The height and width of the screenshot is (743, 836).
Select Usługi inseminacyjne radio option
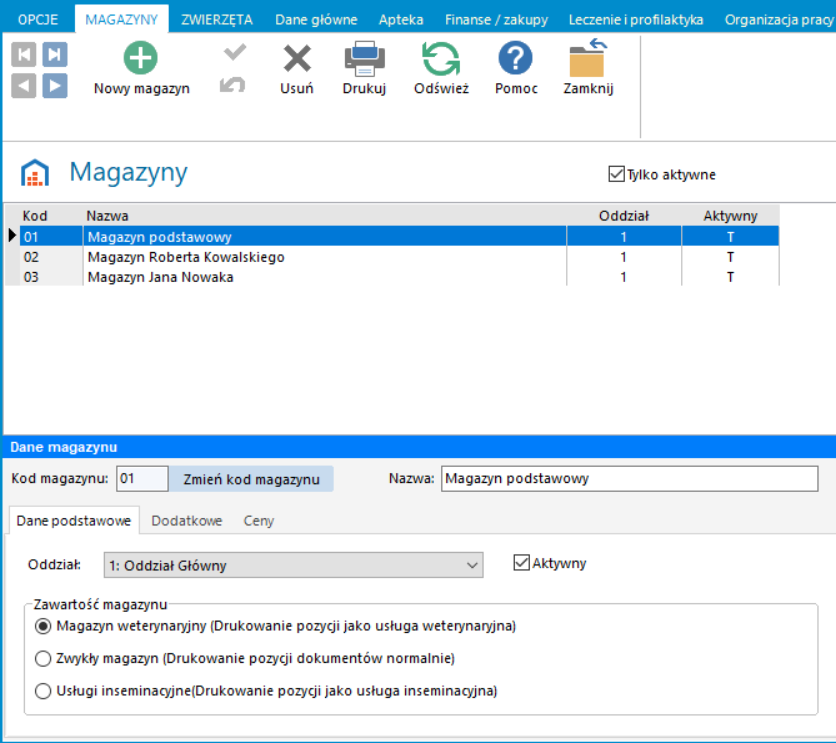pyautogui.click(x=43, y=691)
